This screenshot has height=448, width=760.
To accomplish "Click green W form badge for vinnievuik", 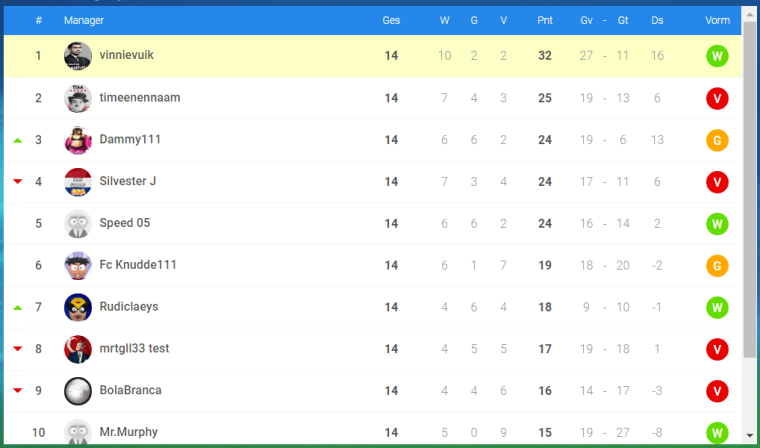I will coord(717,56).
